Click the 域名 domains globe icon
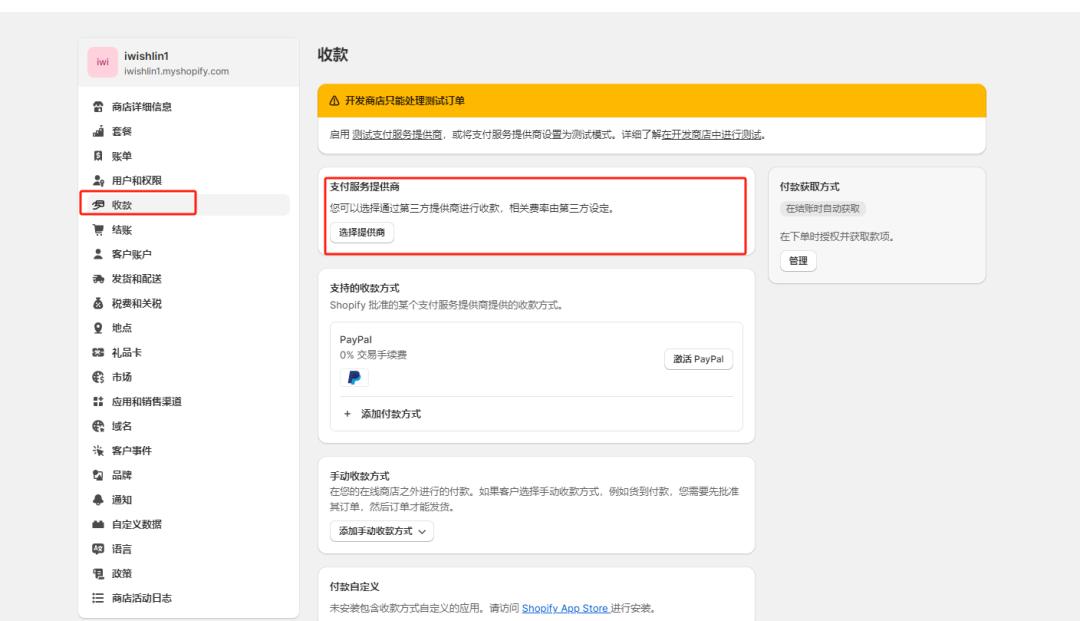This screenshot has width=1080, height=621. (98, 426)
